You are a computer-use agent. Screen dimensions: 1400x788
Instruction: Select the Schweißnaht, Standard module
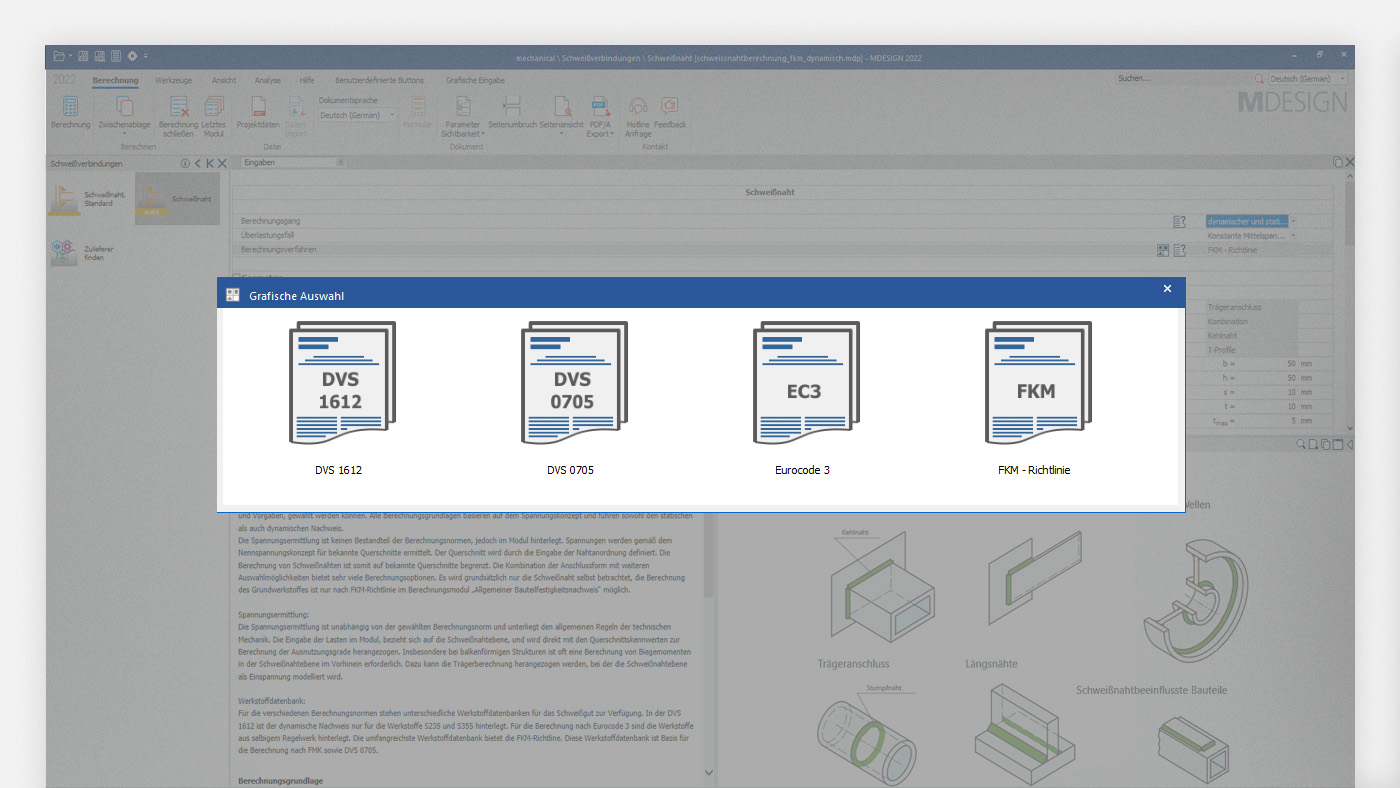click(x=90, y=198)
